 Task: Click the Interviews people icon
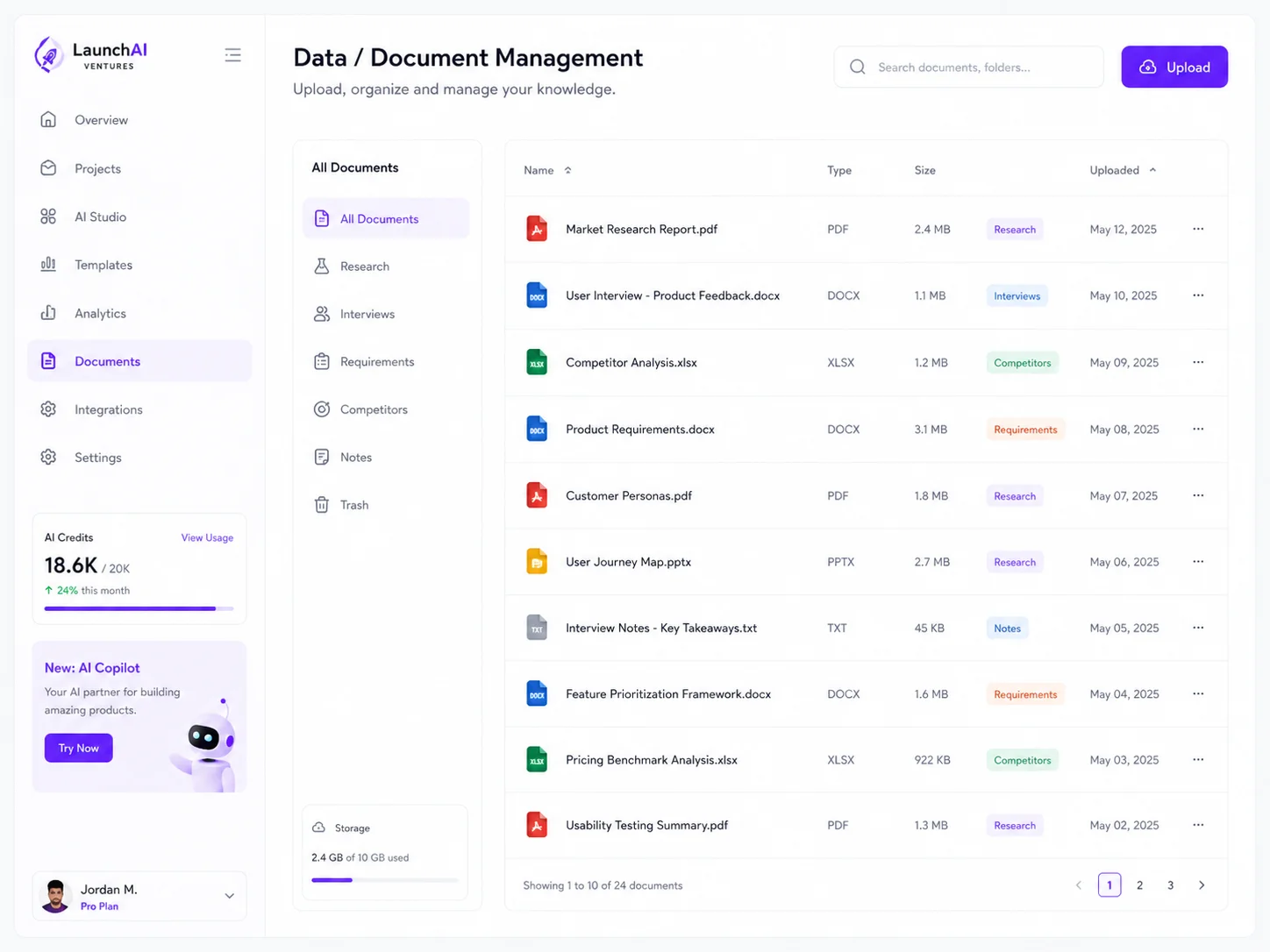(x=322, y=314)
